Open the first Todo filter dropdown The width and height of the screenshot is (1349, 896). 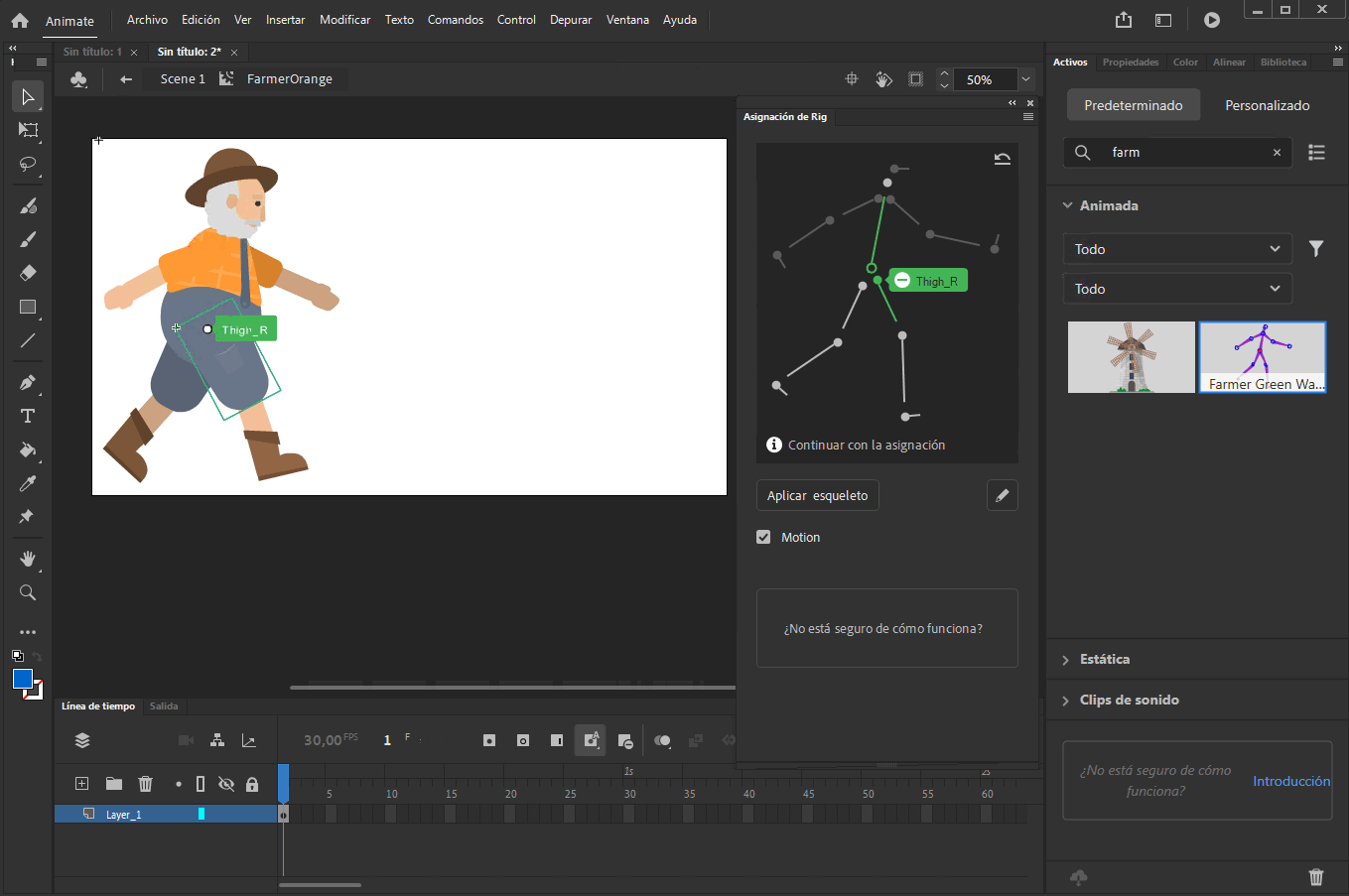click(1177, 249)
